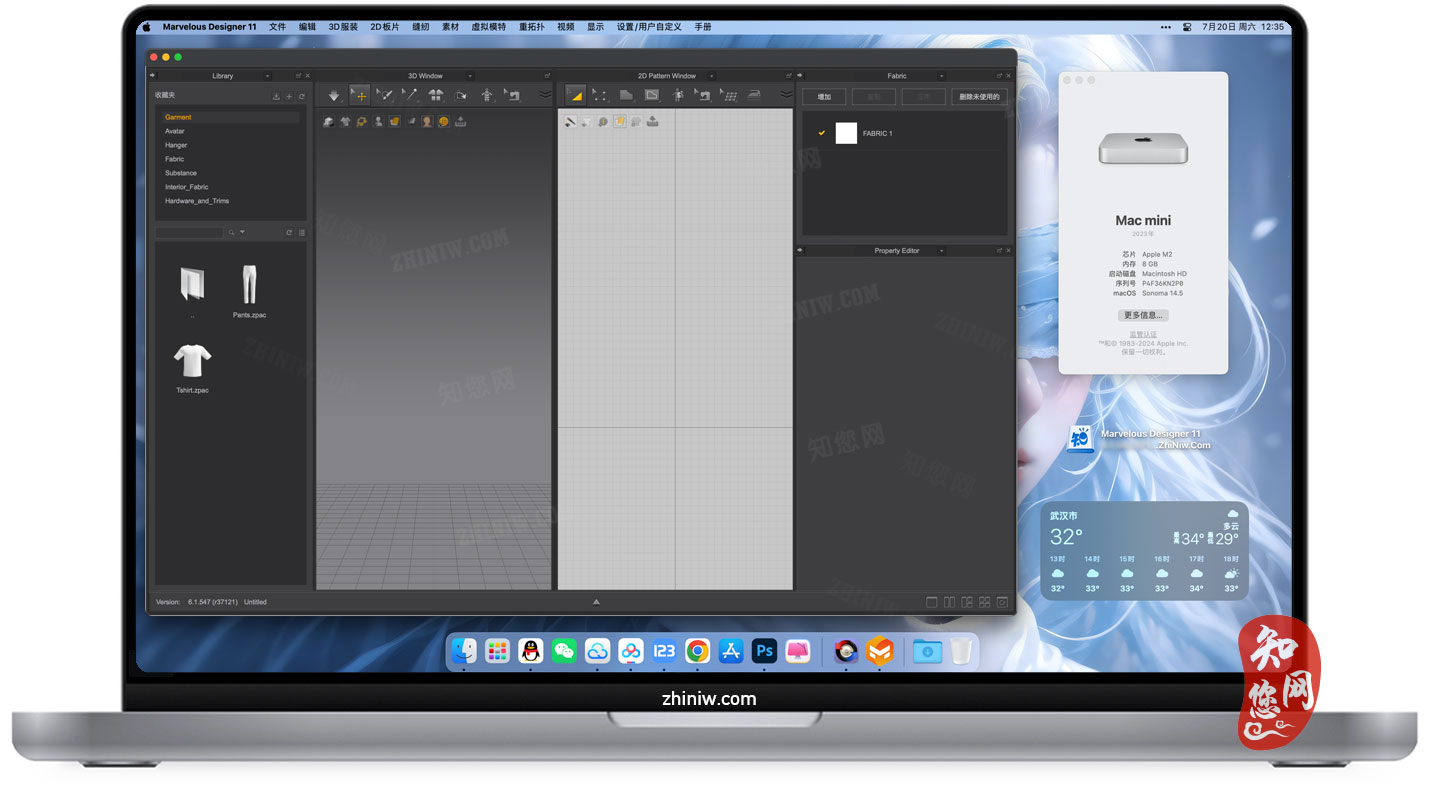1429x797 pixels.
Task: Toggle the export icon in 2D viewport
Action: coord(652,122)
